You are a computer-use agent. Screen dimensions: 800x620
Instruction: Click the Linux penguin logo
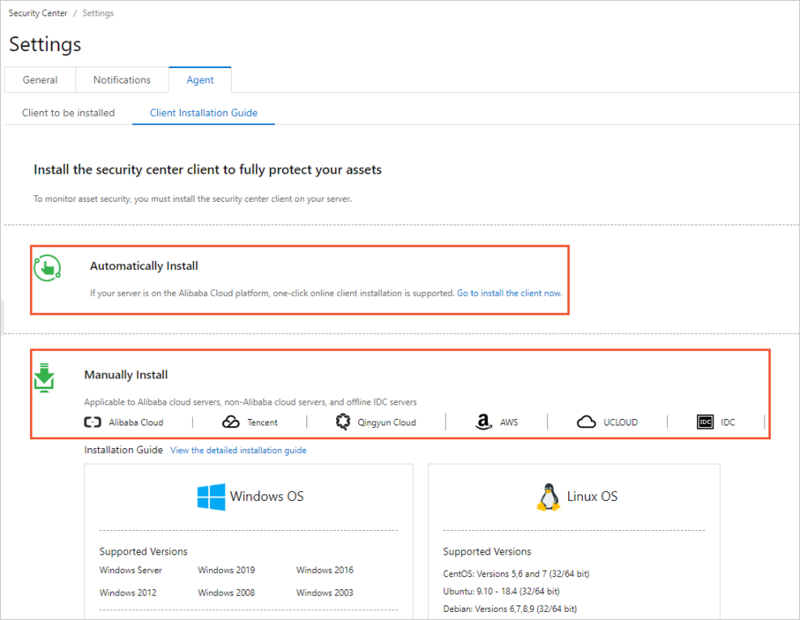(547, 496)
